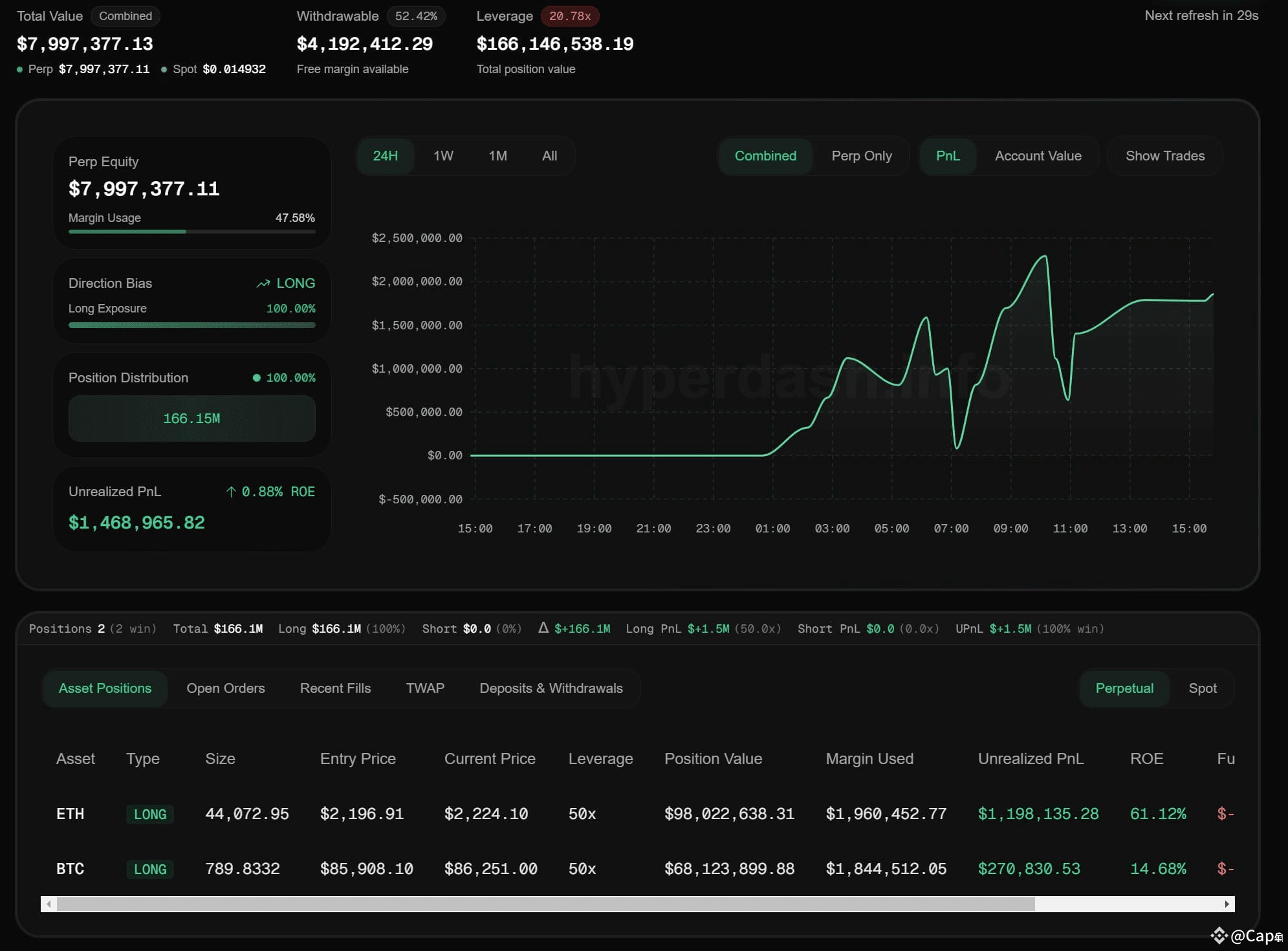Image resolution: width=1288 pixels, height=951 pixels.
Task: Switch positions table to Spot
Action: [1203, 688]
